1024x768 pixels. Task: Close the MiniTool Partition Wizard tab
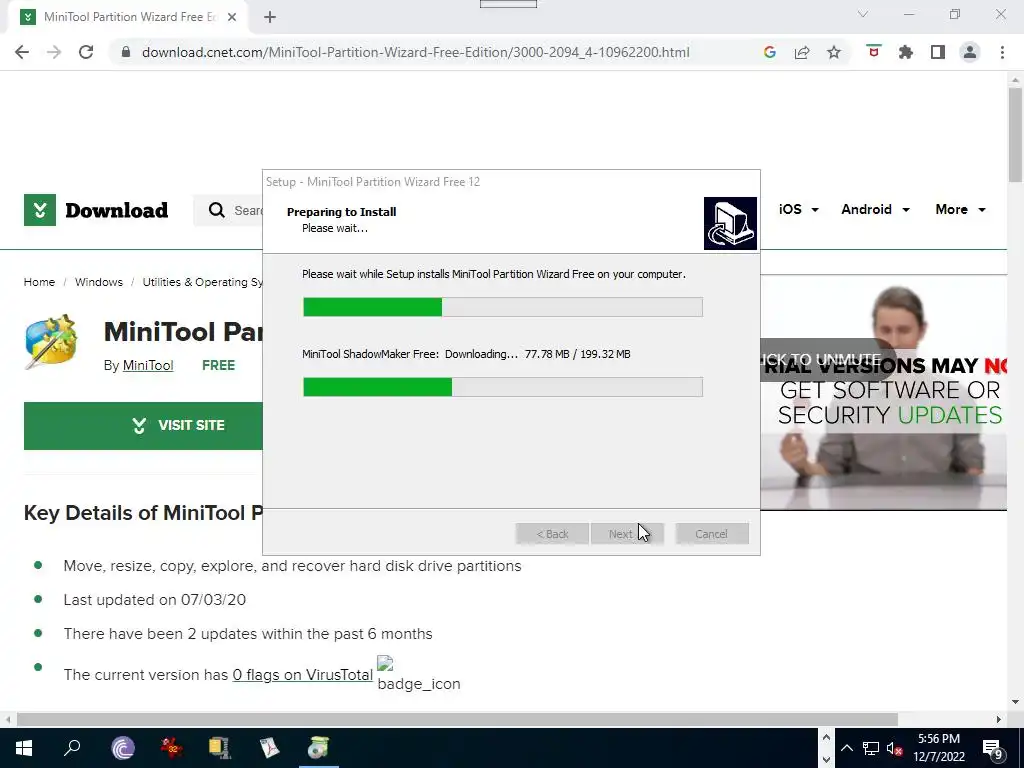(x=232, y=17)
